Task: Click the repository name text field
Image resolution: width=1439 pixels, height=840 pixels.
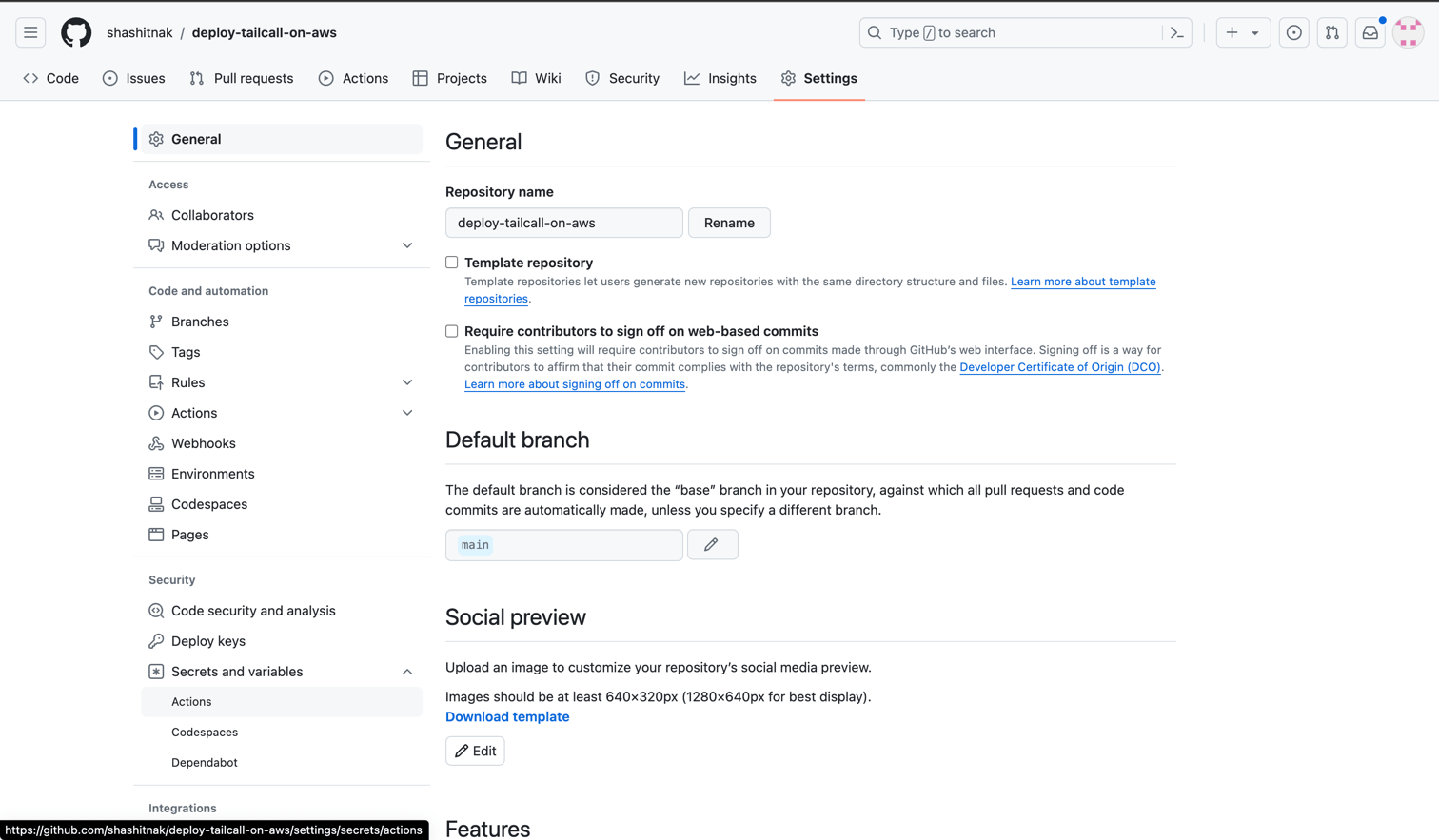Action: coord(563,223)
